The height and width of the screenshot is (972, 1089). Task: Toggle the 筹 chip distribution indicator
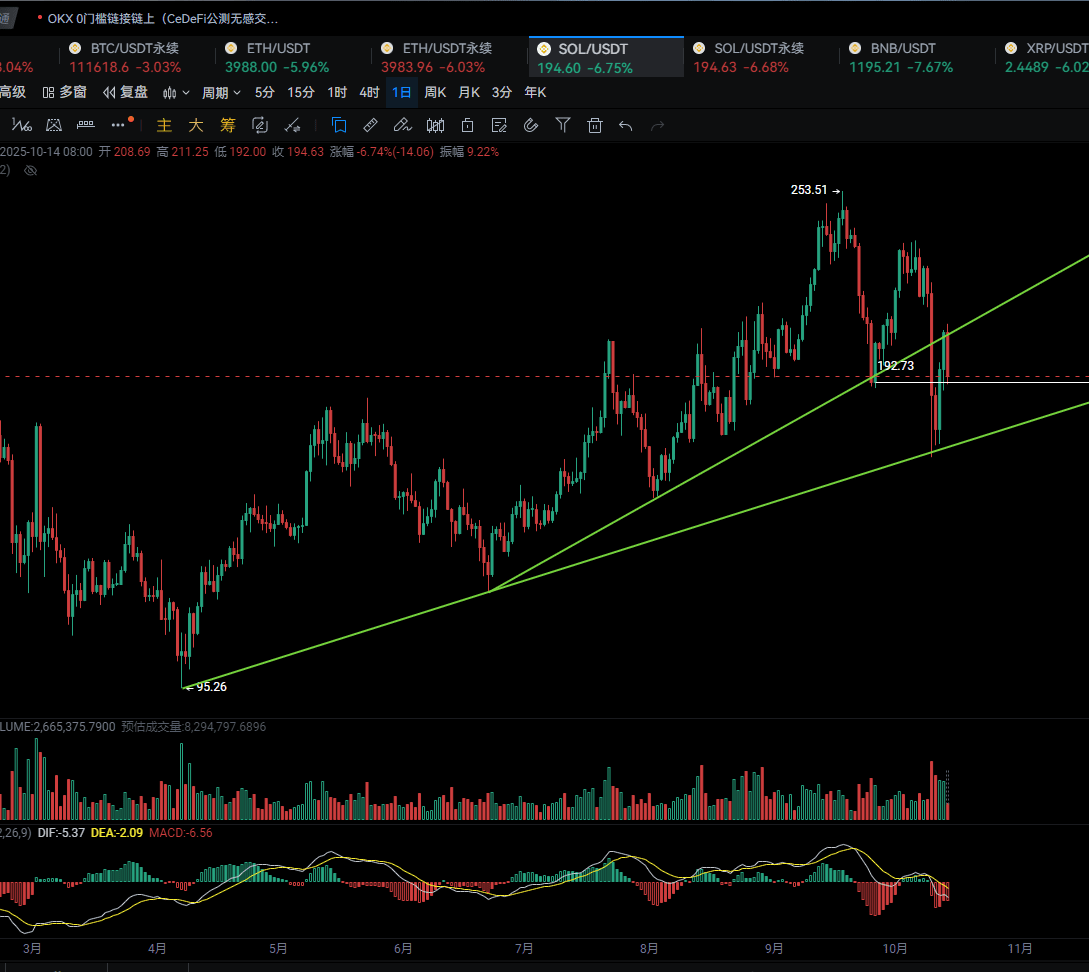(228, 125)
